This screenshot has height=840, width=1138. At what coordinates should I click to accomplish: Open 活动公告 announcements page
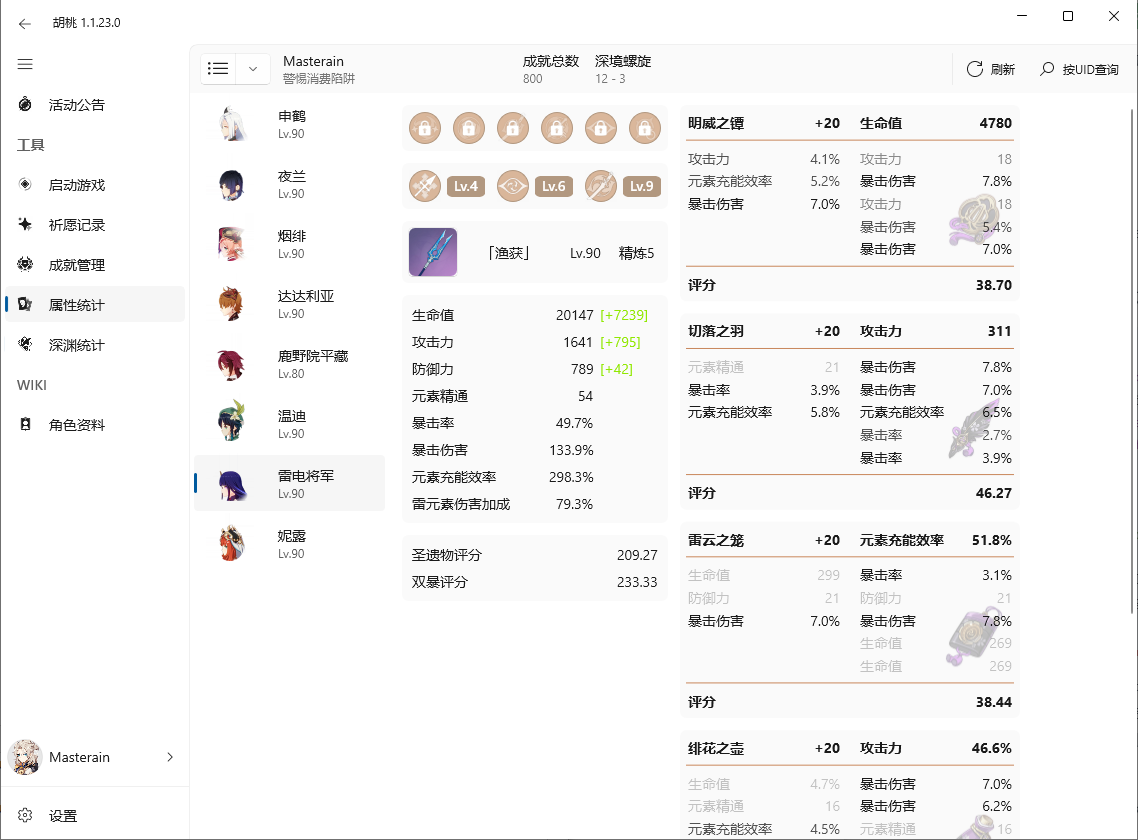[76, 105]
